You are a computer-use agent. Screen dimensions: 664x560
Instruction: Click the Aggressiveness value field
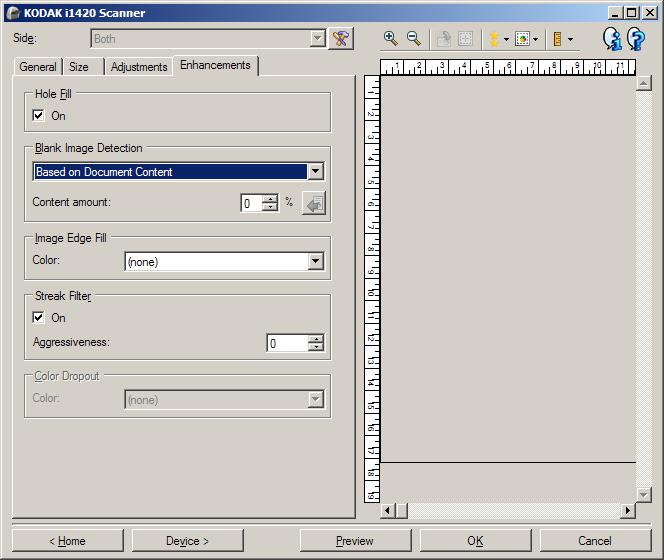[287, 343]
